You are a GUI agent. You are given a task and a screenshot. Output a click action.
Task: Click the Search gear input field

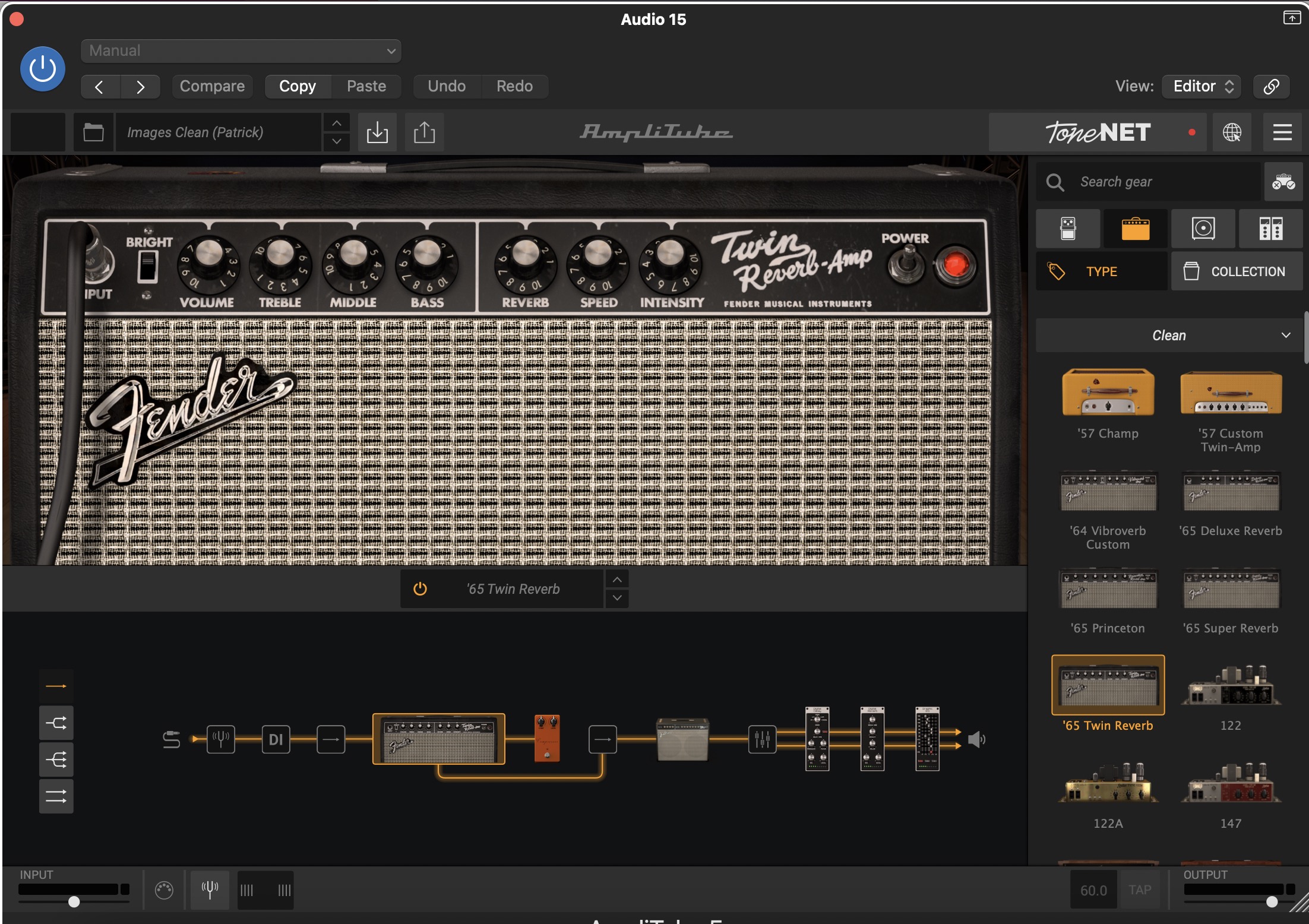click(x=1149, y=182)
